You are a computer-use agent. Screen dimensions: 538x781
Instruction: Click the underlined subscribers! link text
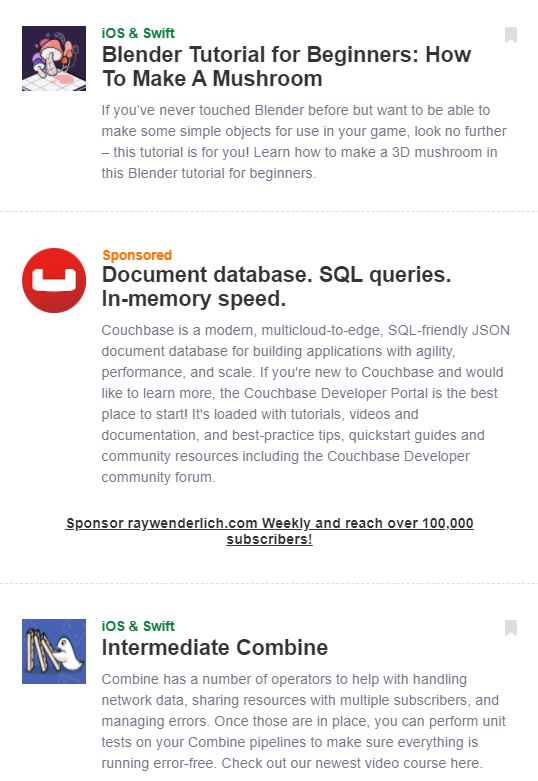[269, 539]
